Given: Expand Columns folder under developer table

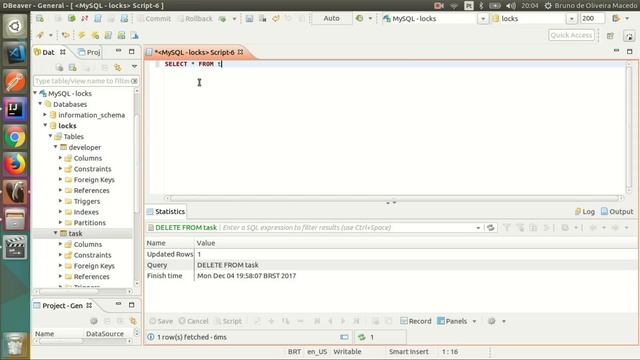Looking at the screenshot, I should click(x=60, y=158).
